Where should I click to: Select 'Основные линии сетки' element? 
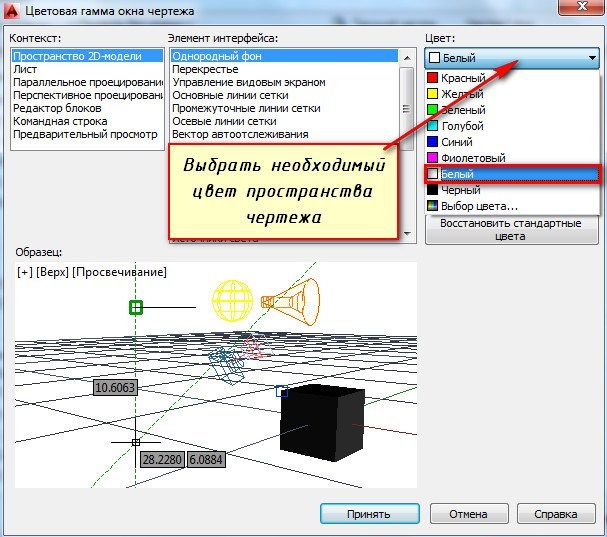[x=284, y=95]
